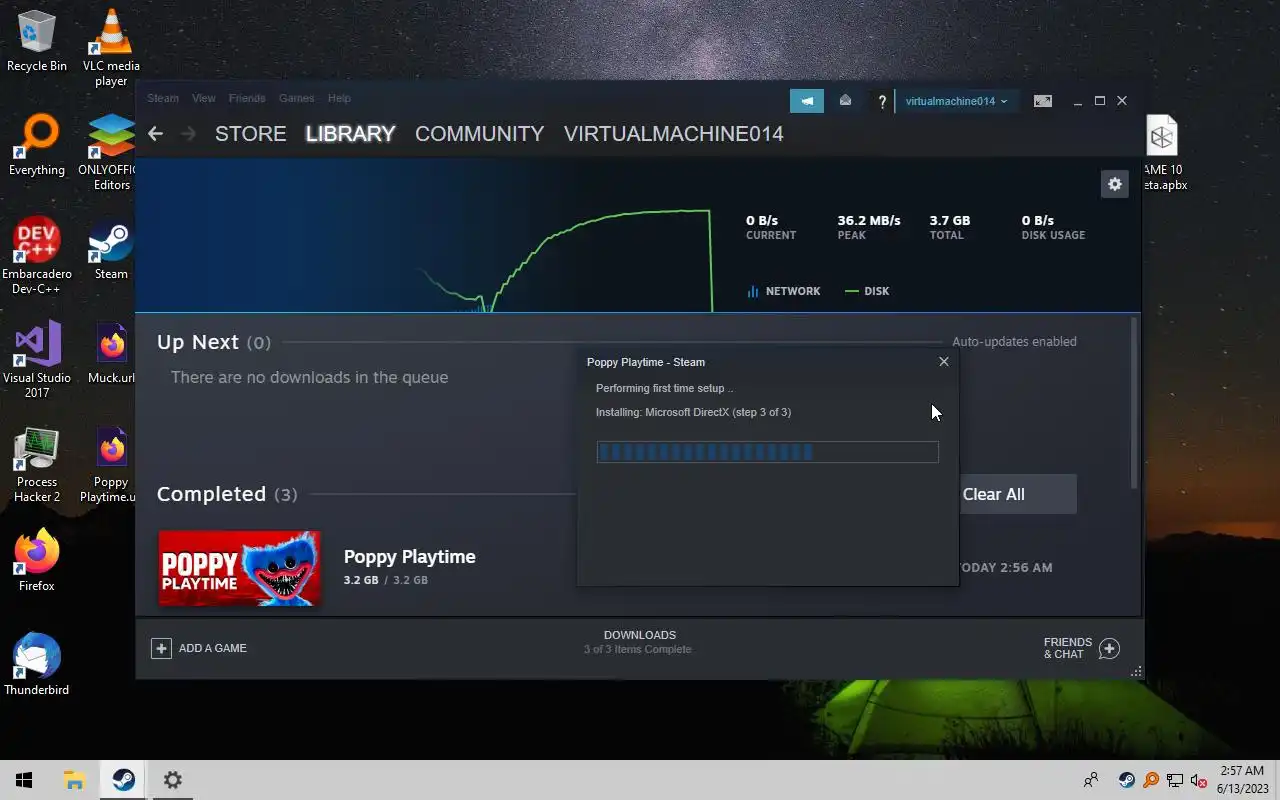
Task: Expand the virtualmachine014 account dropdown
Action: point(956,101)
